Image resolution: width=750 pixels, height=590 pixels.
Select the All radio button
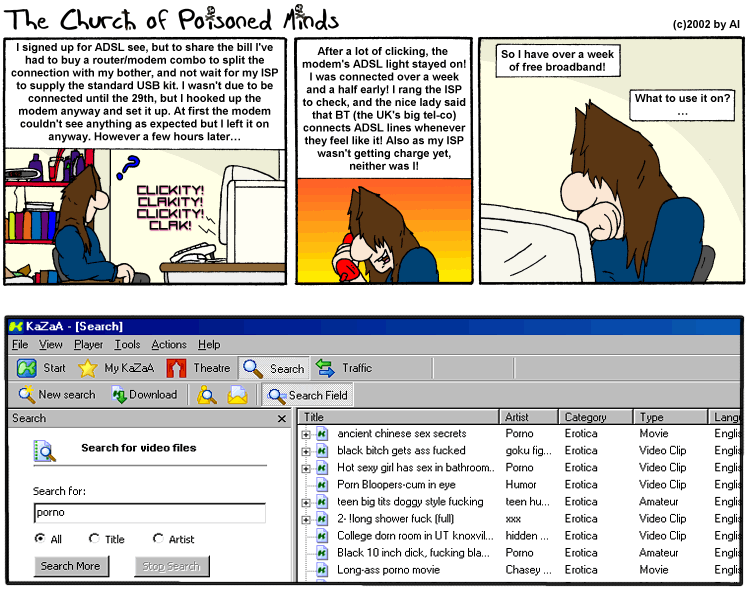[x=40, y=538]
